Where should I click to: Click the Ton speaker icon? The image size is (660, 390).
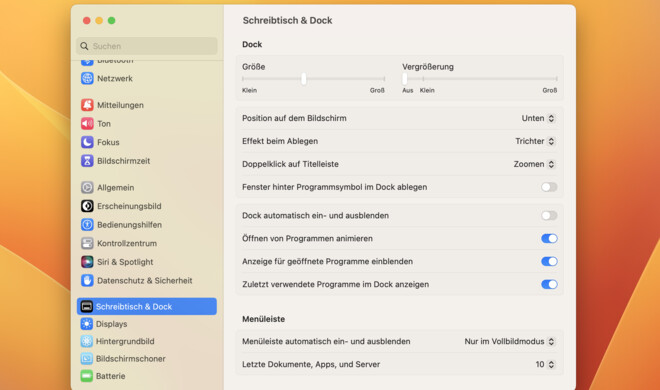point(87,123)
